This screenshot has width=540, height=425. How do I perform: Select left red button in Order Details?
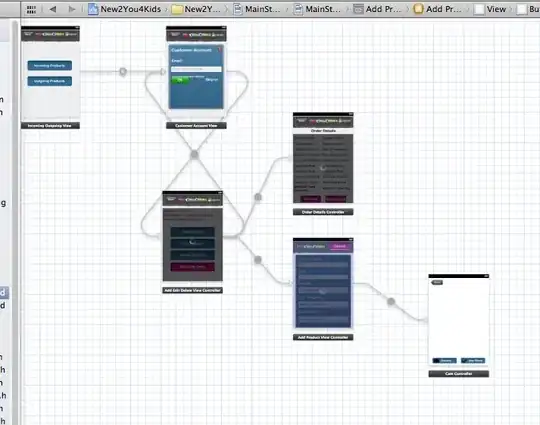pyautogui.click(x=310, y=199)
